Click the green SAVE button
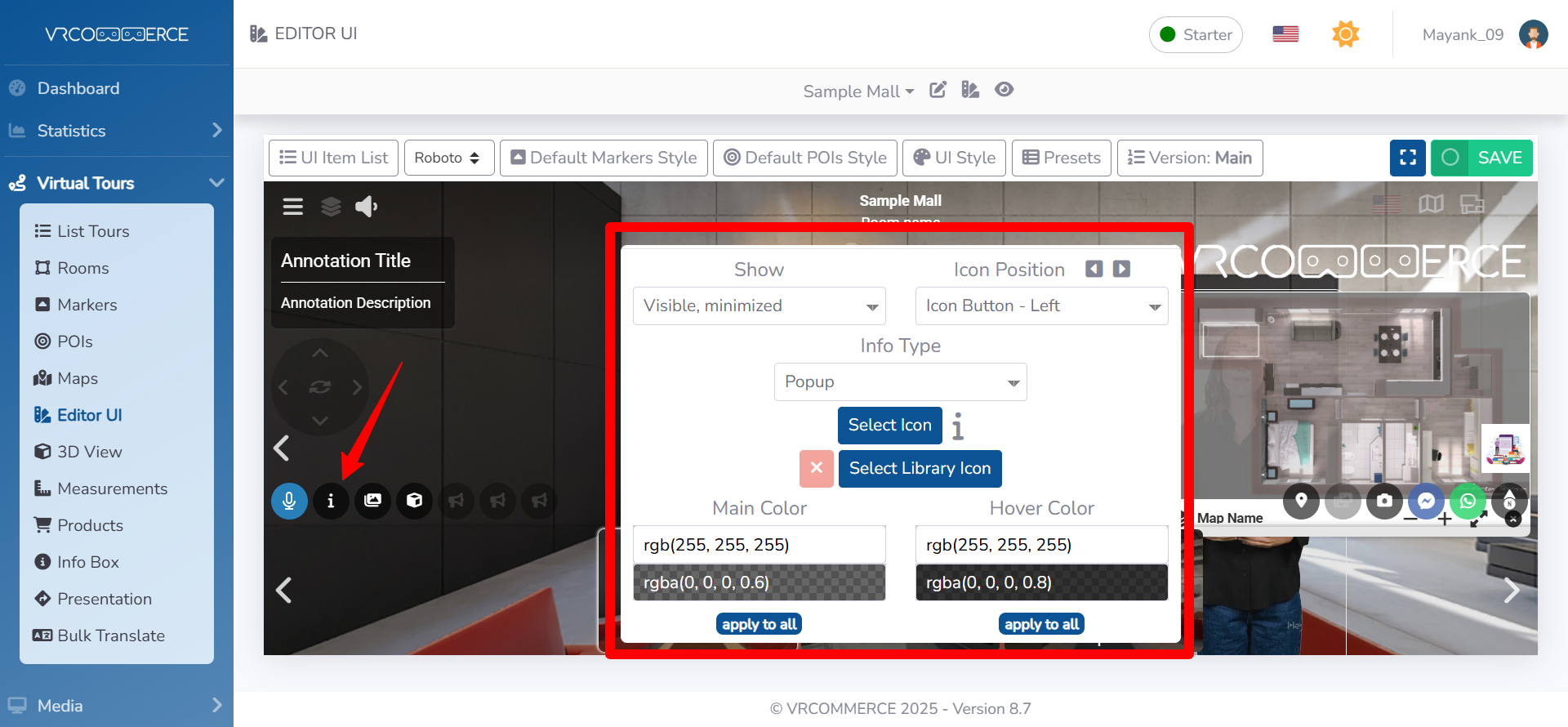The image size is (1568, 727). tap(1481, 158)
